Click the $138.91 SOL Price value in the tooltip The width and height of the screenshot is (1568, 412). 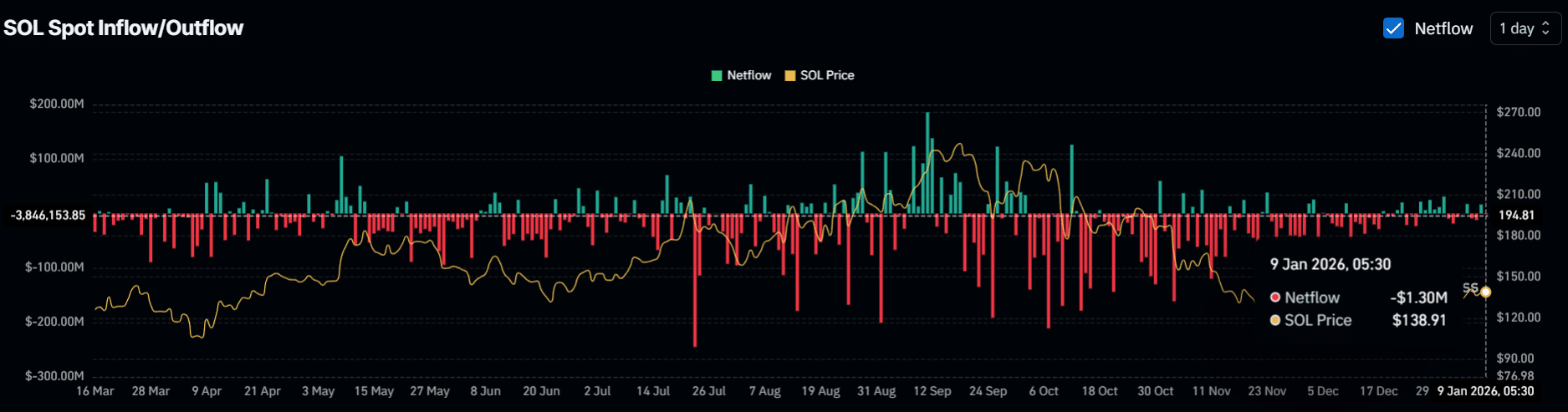(1418, 320)
